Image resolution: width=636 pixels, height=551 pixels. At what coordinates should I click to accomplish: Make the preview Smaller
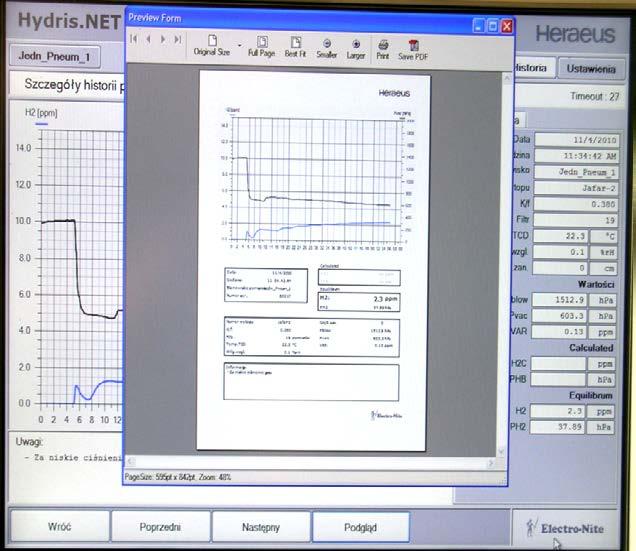pyautogui.click(x=327, y=49)
